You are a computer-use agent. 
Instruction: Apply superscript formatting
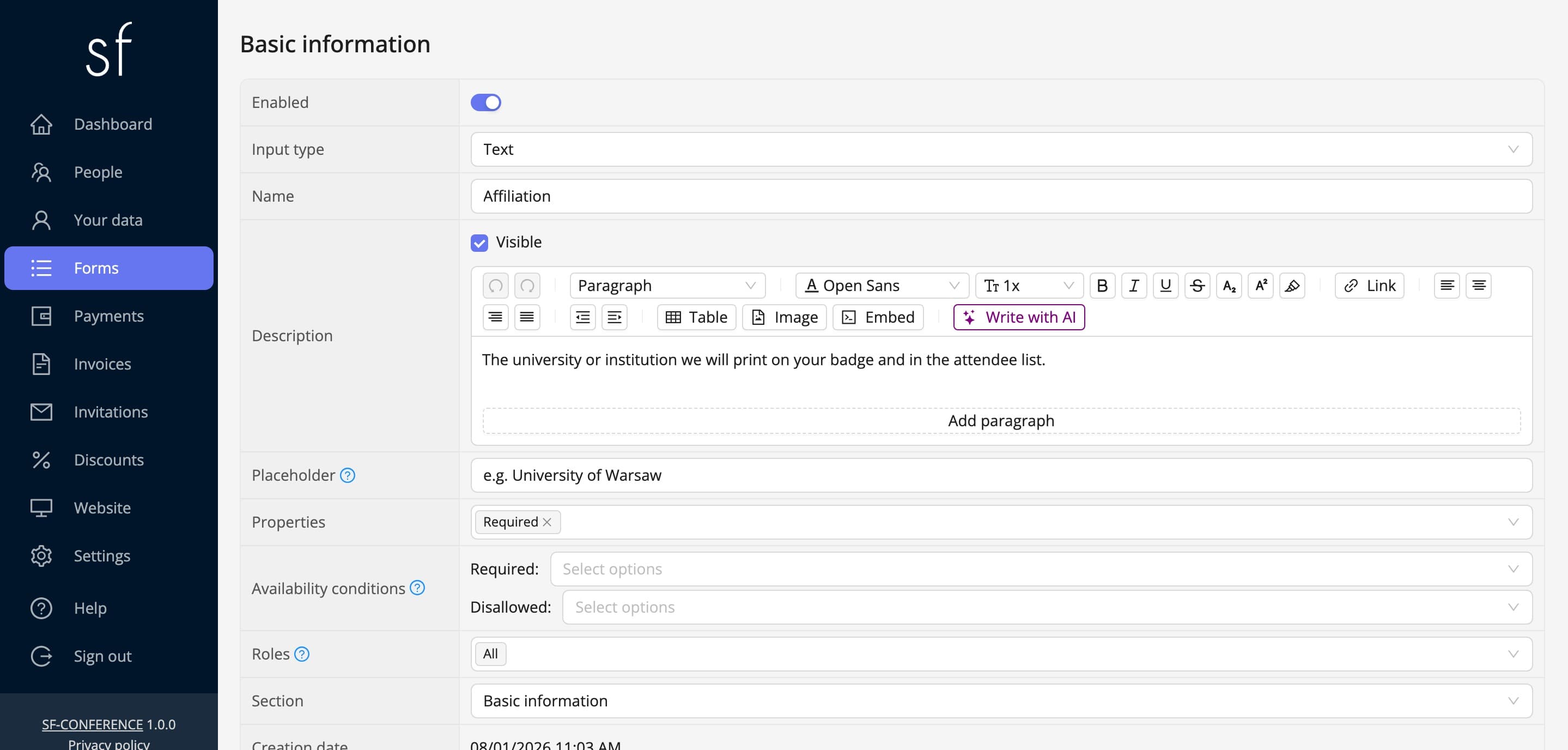(x=1260, y=286)
